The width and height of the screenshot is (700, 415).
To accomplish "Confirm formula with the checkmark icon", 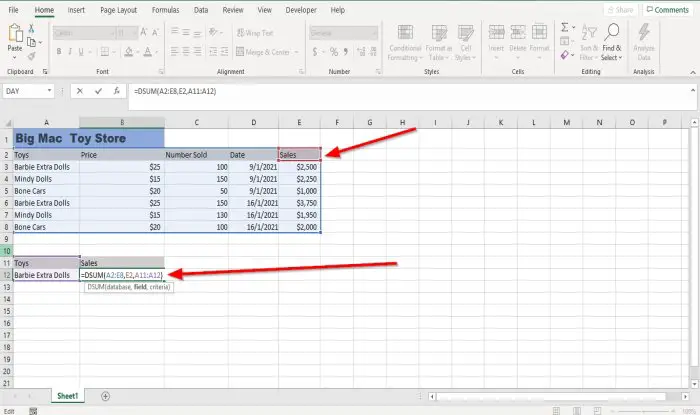I will tap(98, 91).
